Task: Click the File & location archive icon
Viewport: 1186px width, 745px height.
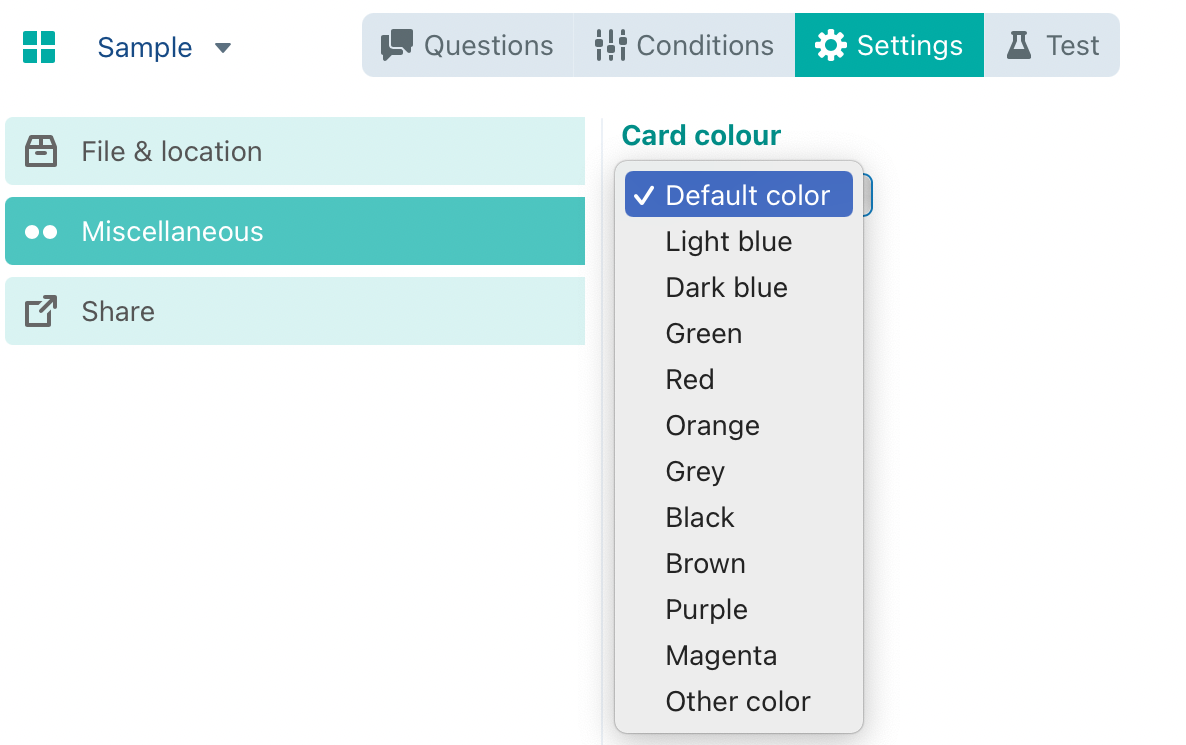Action: 41,151
